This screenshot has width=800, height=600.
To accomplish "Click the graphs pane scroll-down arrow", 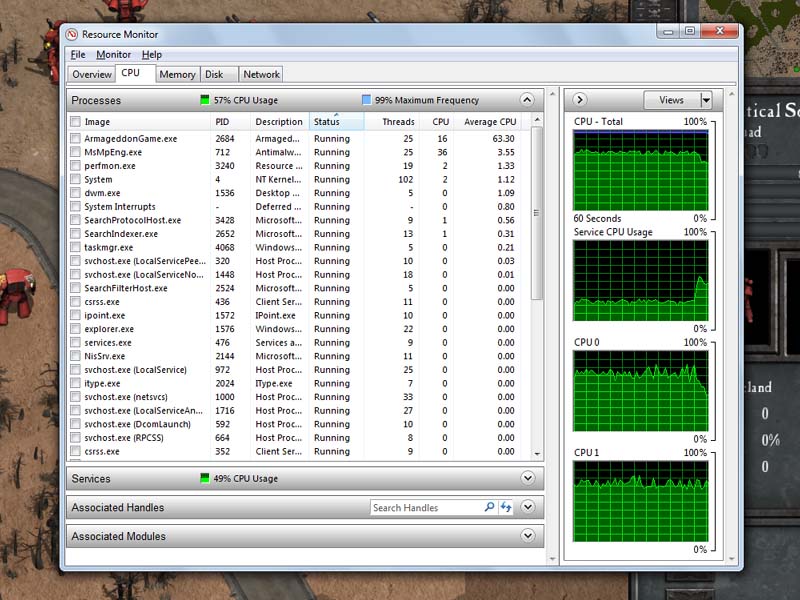I will coord(732,559).
